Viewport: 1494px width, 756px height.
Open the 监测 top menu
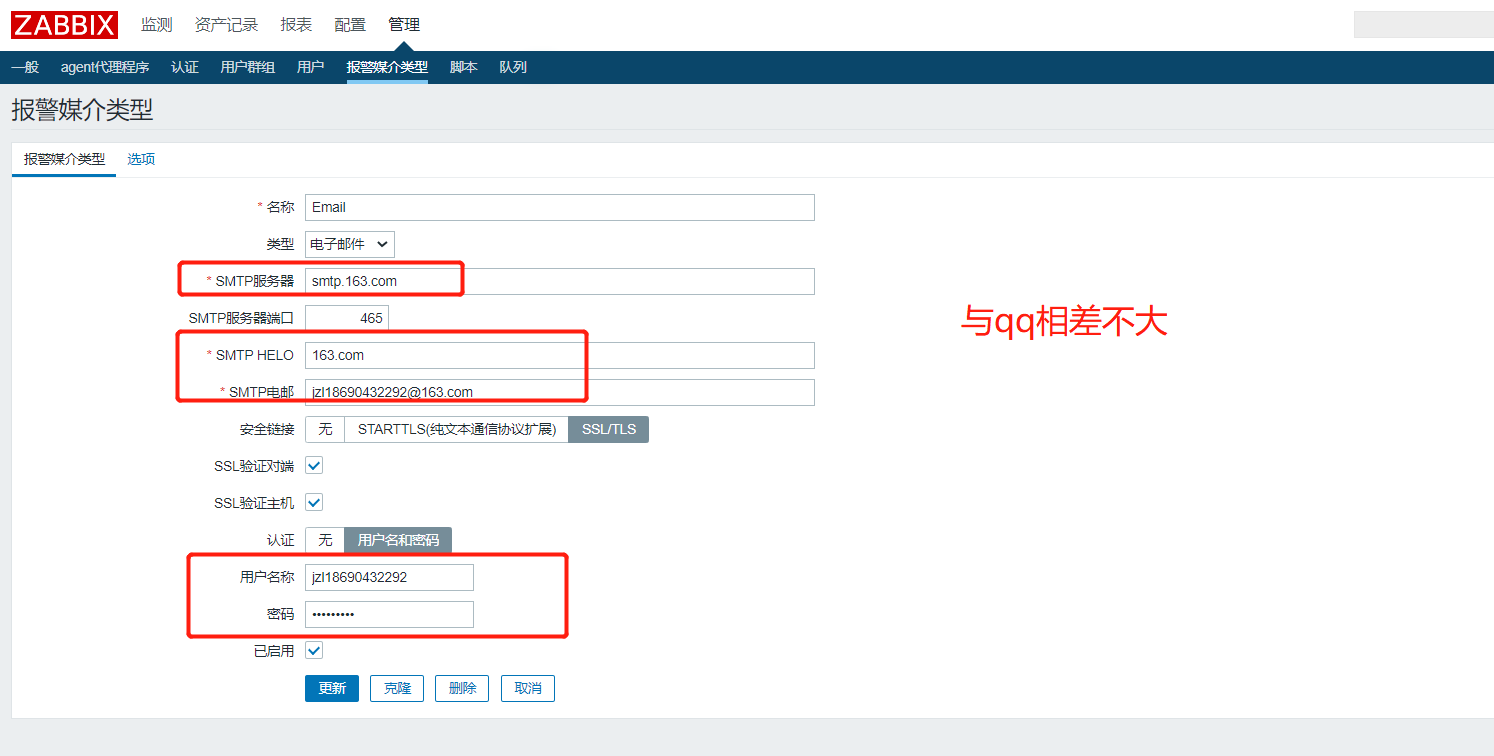(156, 25)
